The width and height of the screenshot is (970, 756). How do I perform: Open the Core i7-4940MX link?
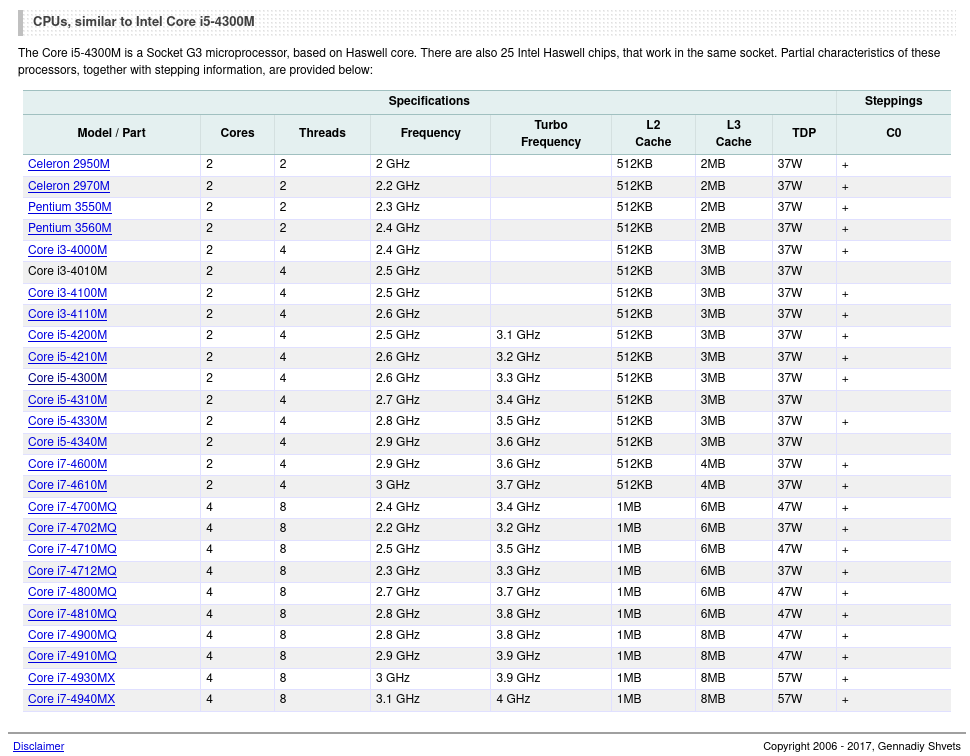[72, 699]
